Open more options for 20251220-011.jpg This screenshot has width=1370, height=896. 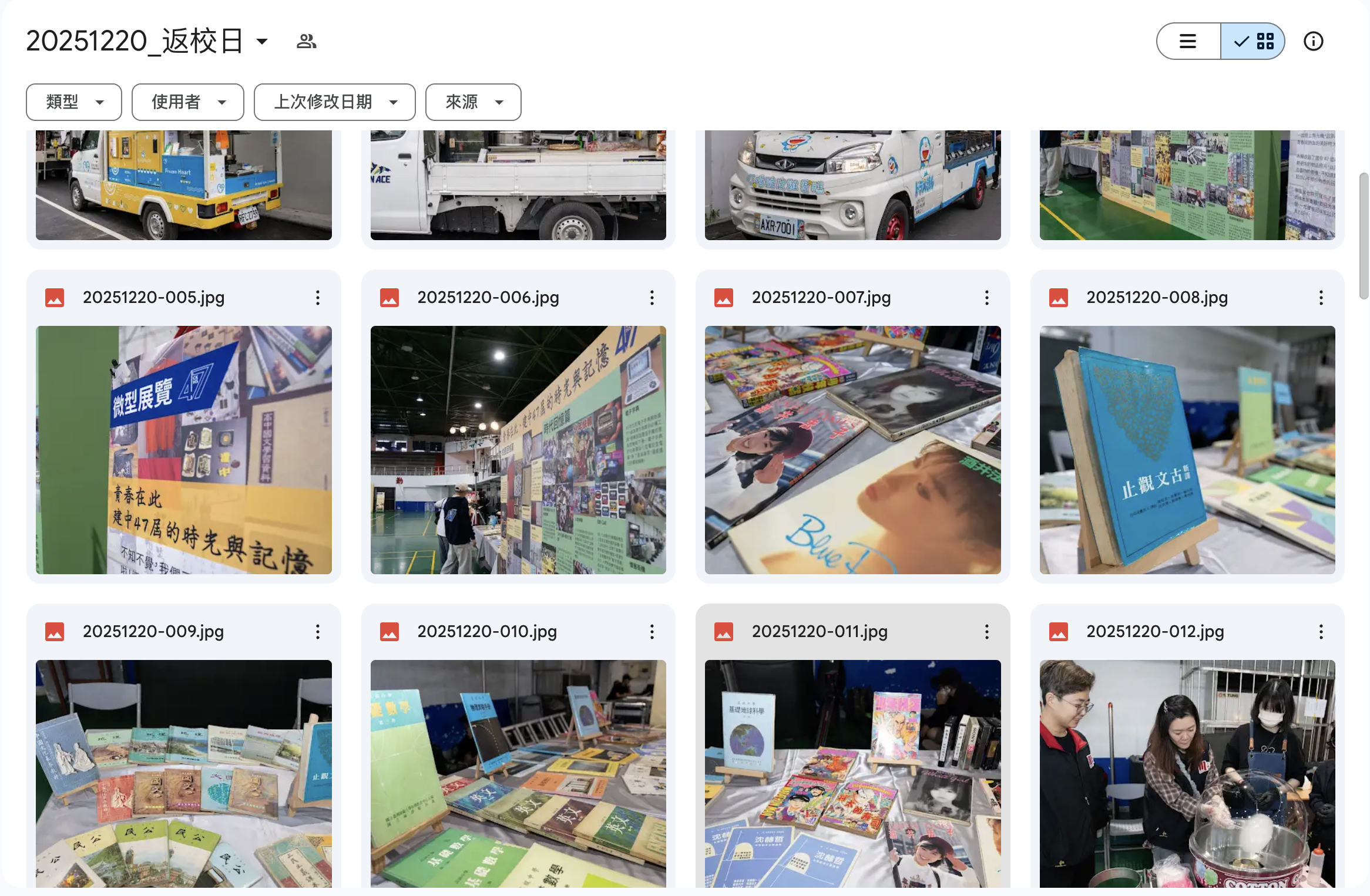[x=987, y=632]
